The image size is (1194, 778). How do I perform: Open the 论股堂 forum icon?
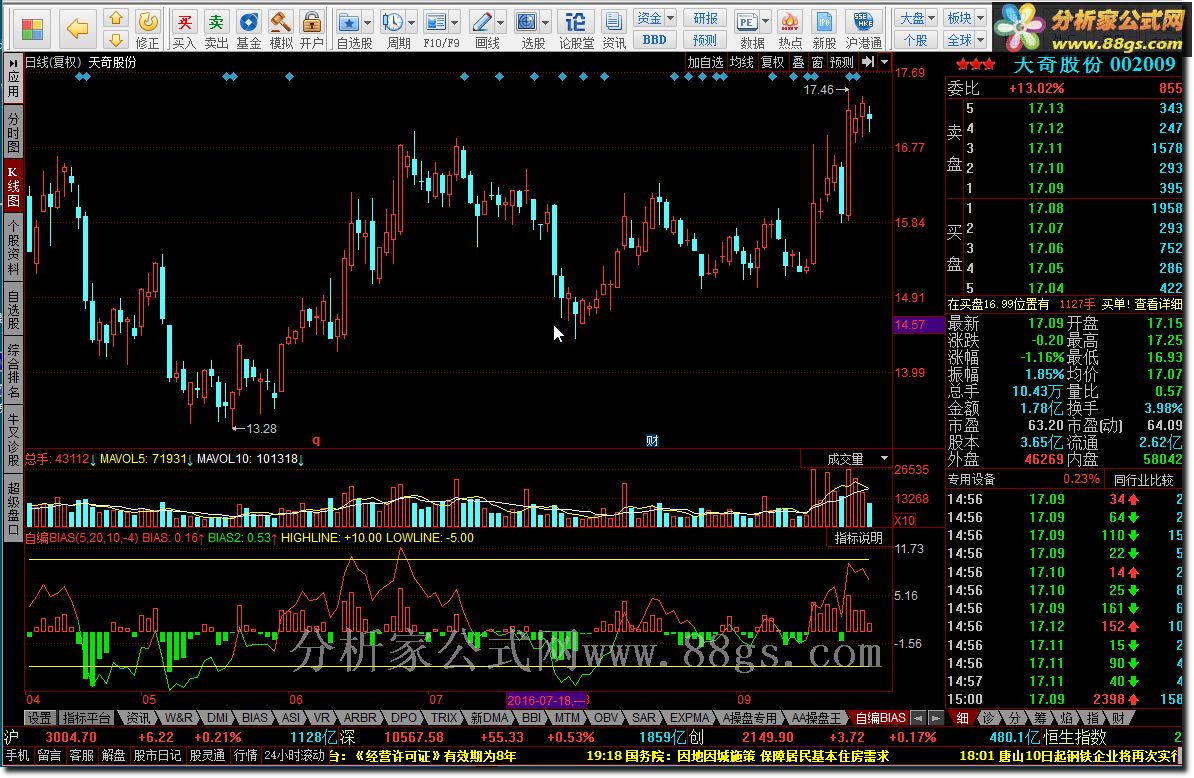click(x=576, y=22)
